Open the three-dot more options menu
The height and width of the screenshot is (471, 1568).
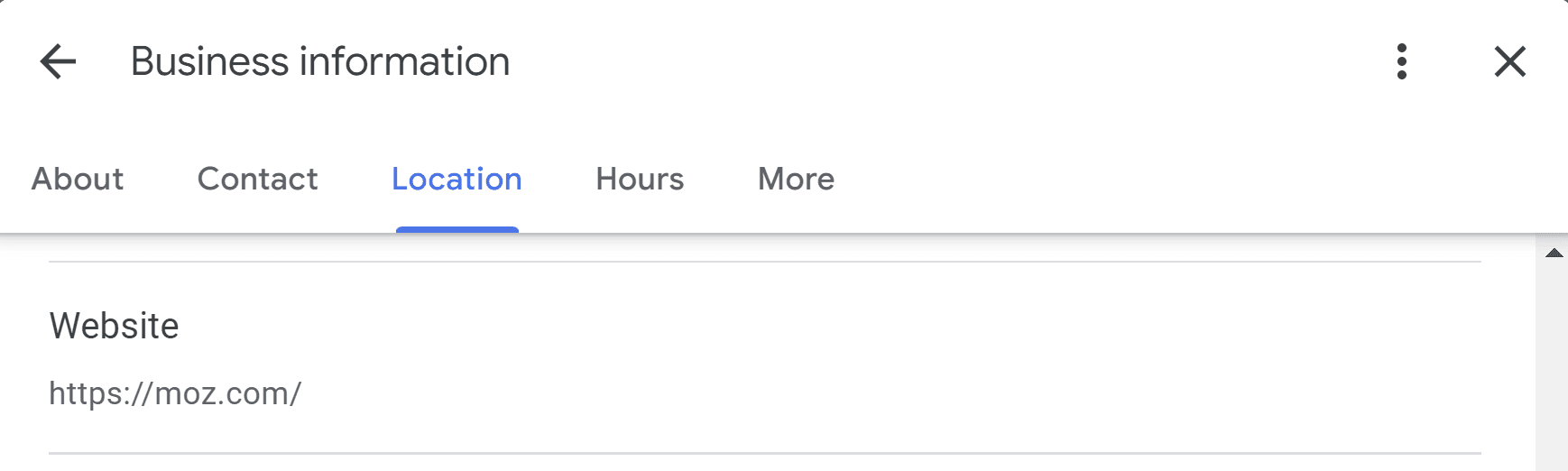pyautogui.click(x=1401, y=62)
